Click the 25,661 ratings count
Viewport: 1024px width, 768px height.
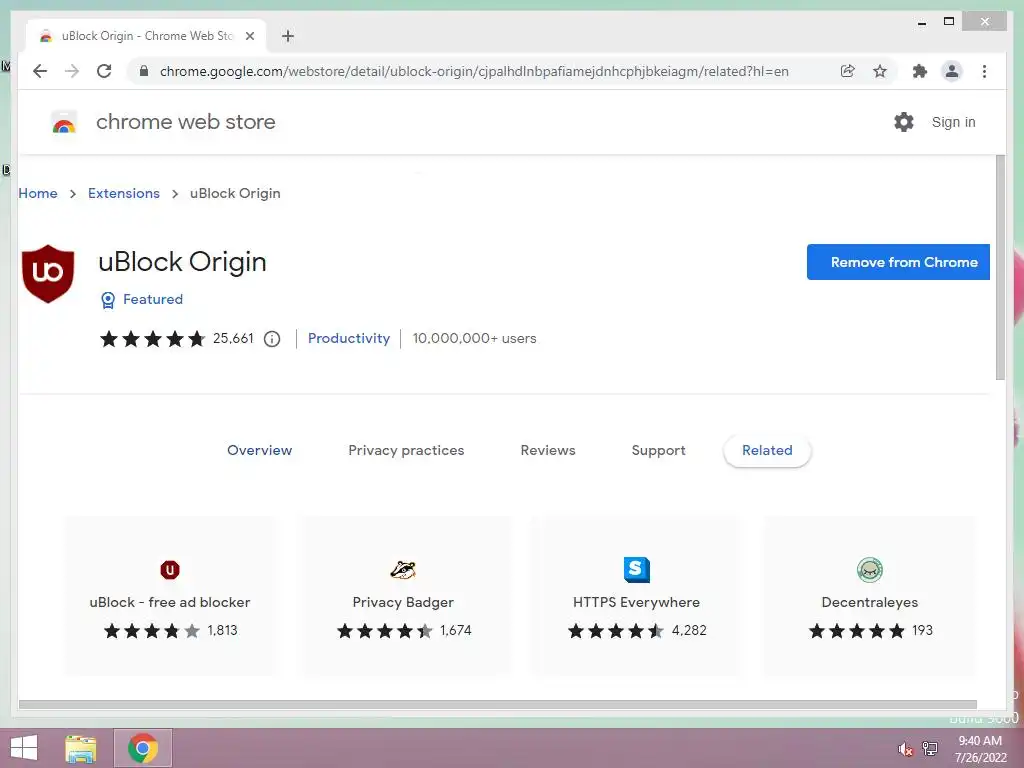pos(233,338)
